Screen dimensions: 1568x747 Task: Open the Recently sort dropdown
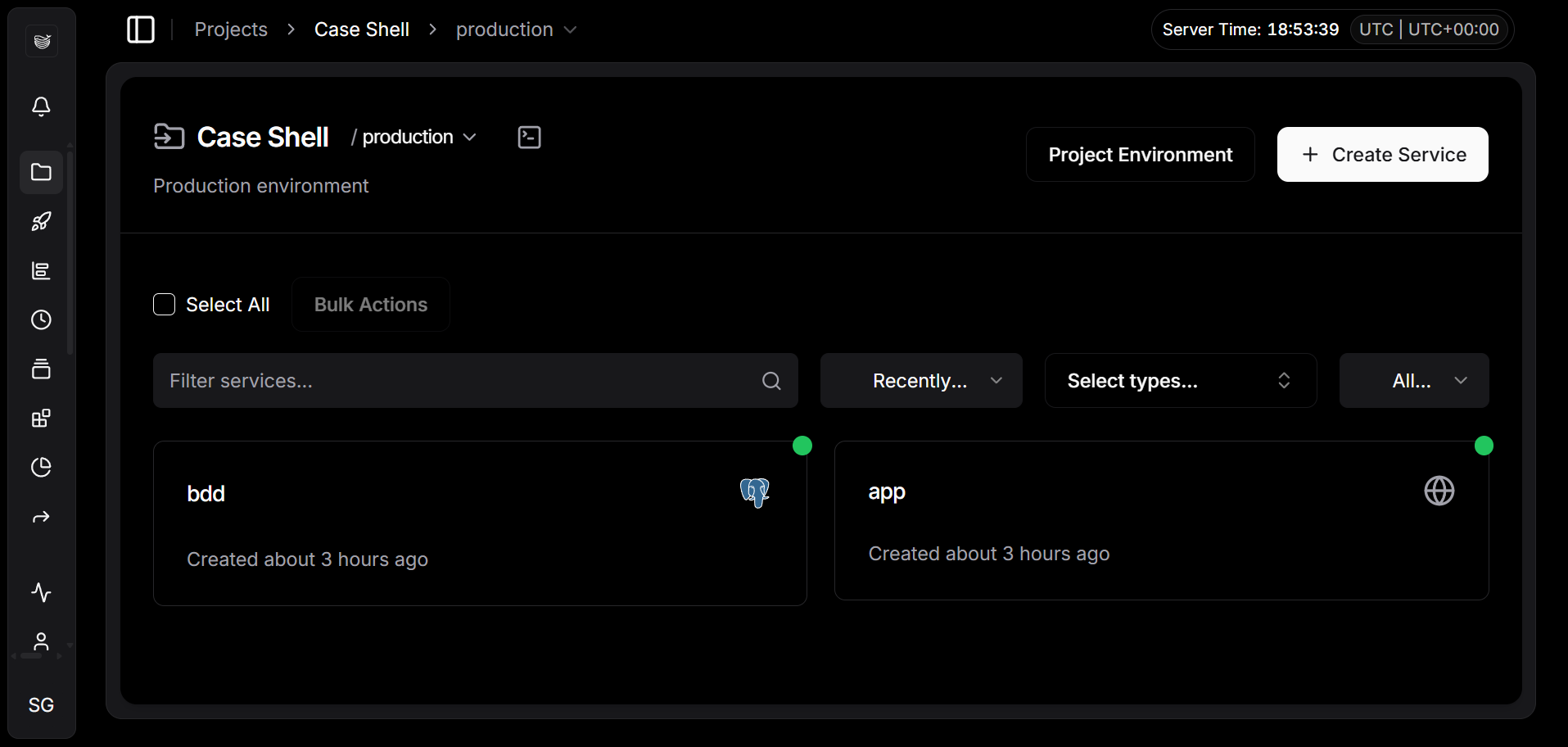point(921,381)
